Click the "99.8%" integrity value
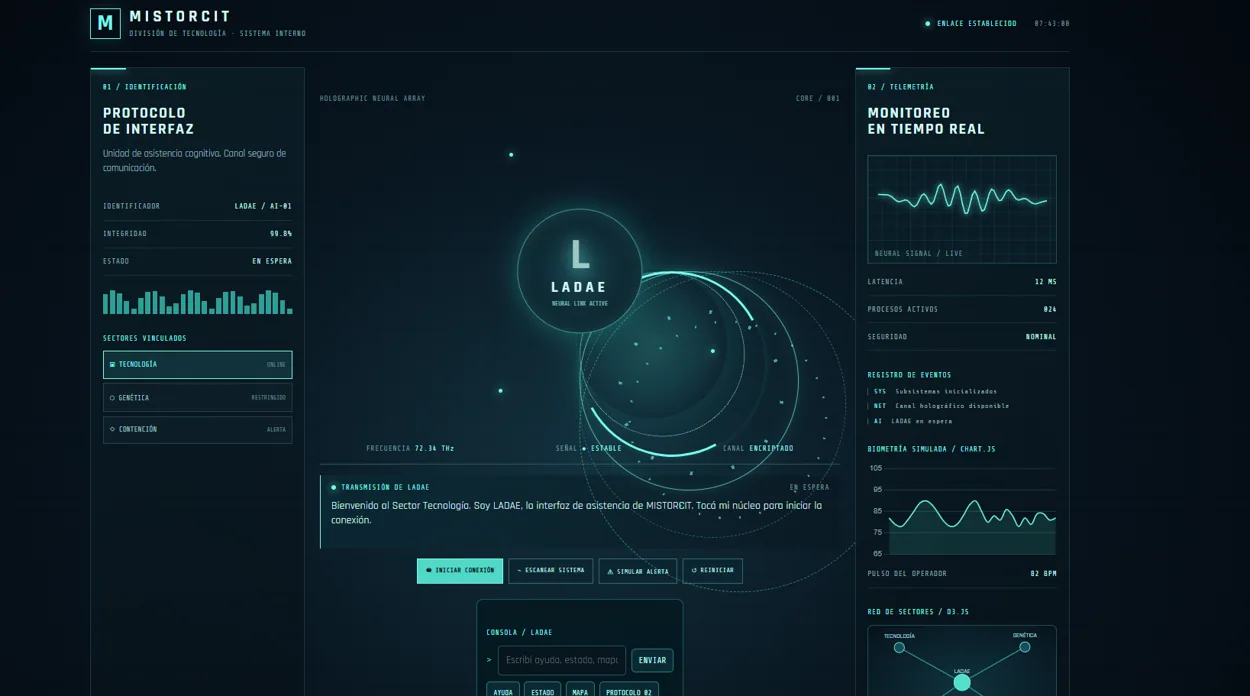The image size is (1250, 696). 281,234
